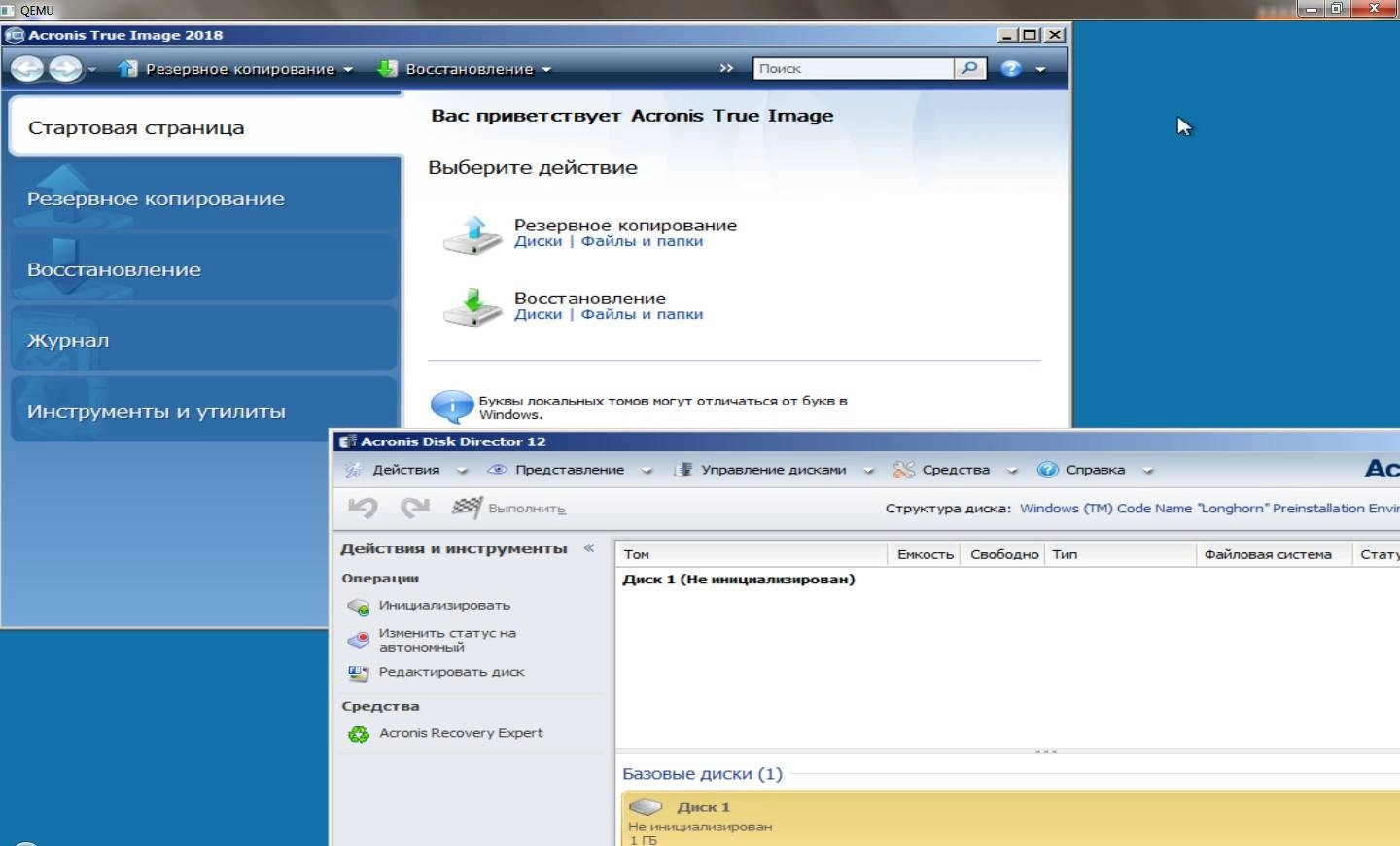Click Acronis Disk Director title bar icon
The image size is (1400, 846).
point(348,441)
